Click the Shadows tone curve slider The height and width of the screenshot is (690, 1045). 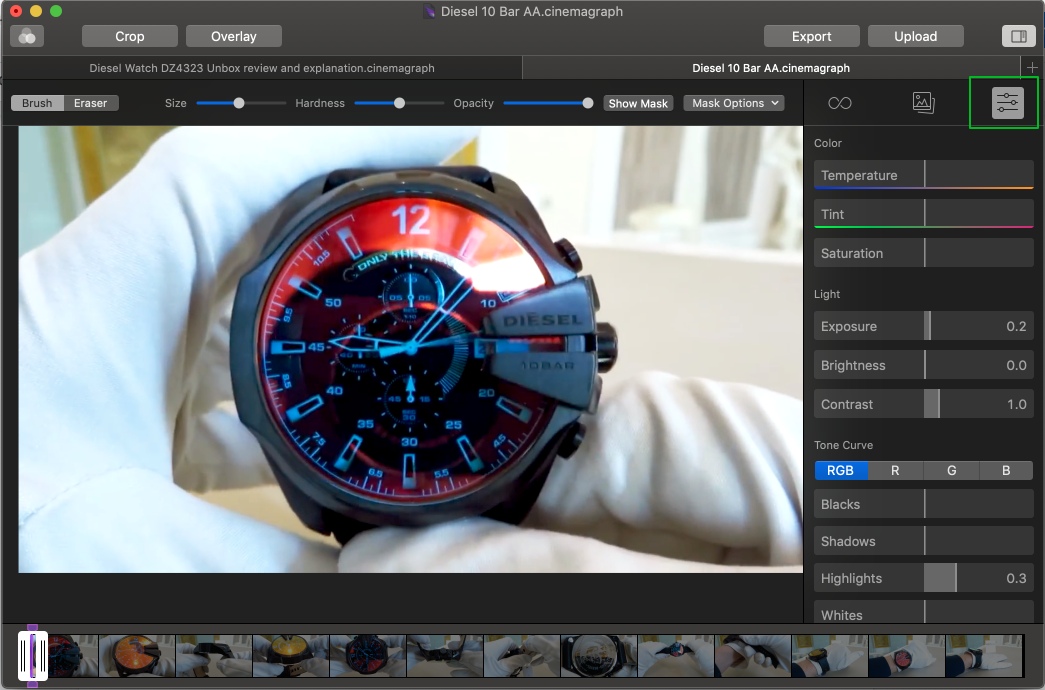click(x=924, y=541)
